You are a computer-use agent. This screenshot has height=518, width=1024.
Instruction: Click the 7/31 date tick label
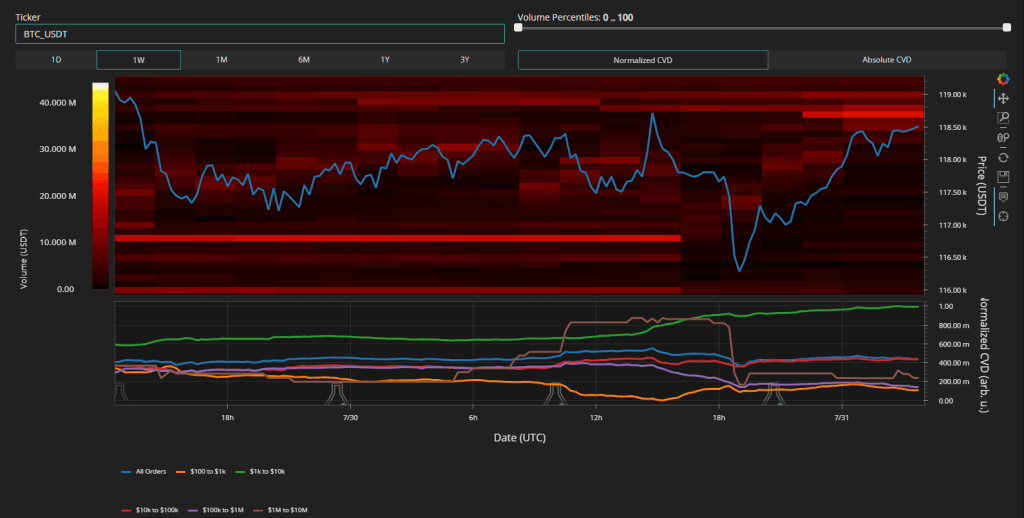(842, 417)
